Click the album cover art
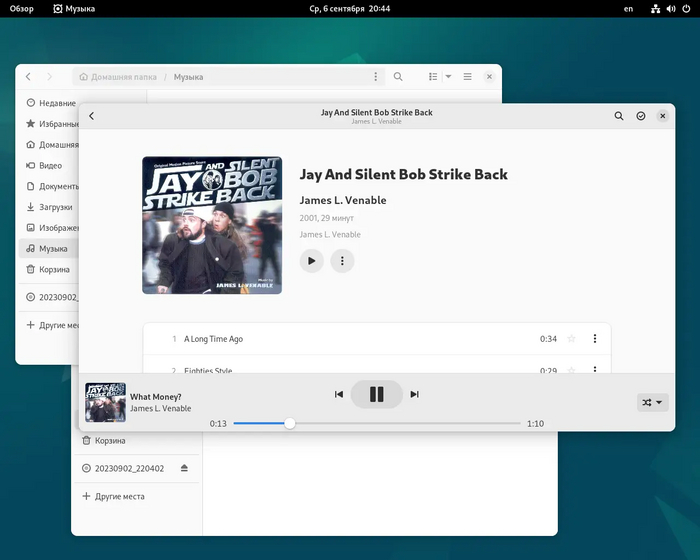 (x=212, y=225)
